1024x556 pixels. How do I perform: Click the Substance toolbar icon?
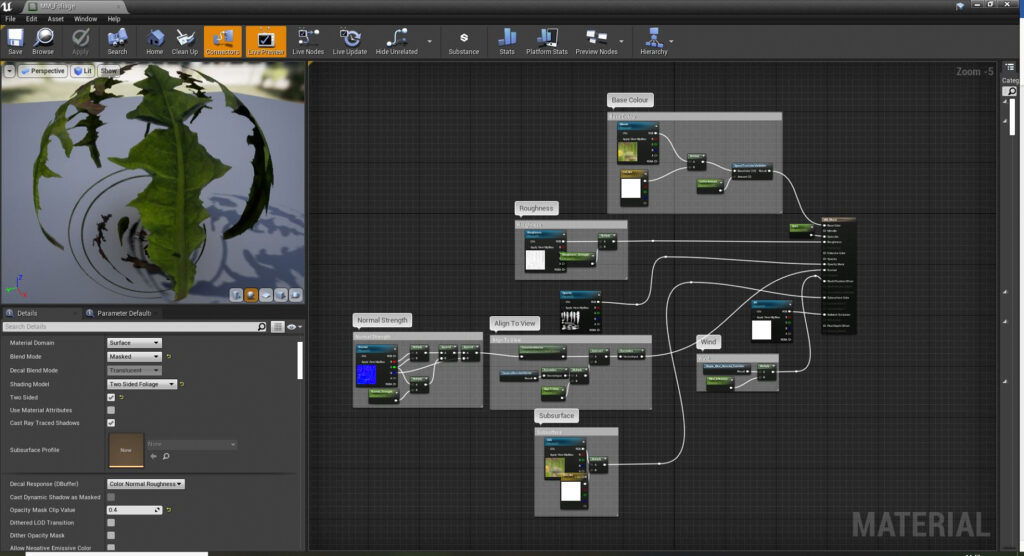[x=463, y=40]
